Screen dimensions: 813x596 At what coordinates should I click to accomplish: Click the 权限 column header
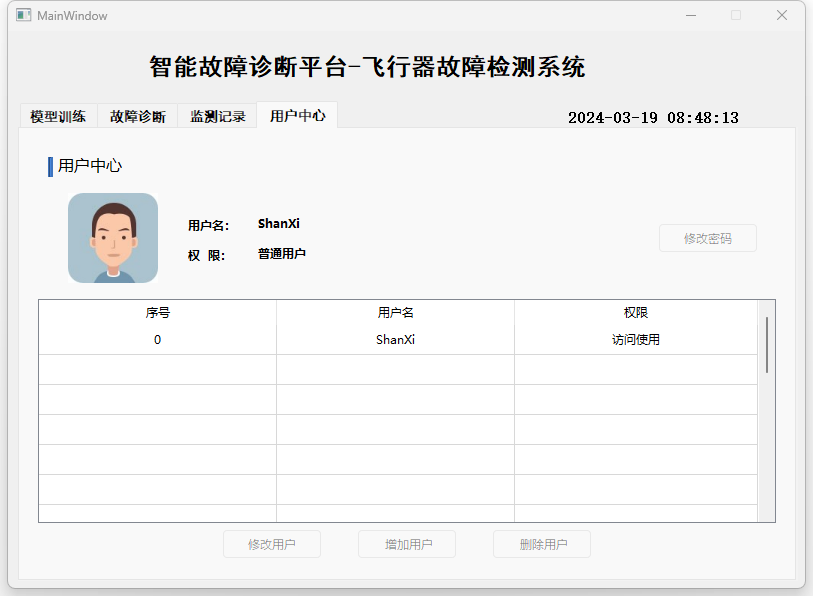tap(636, 313)
